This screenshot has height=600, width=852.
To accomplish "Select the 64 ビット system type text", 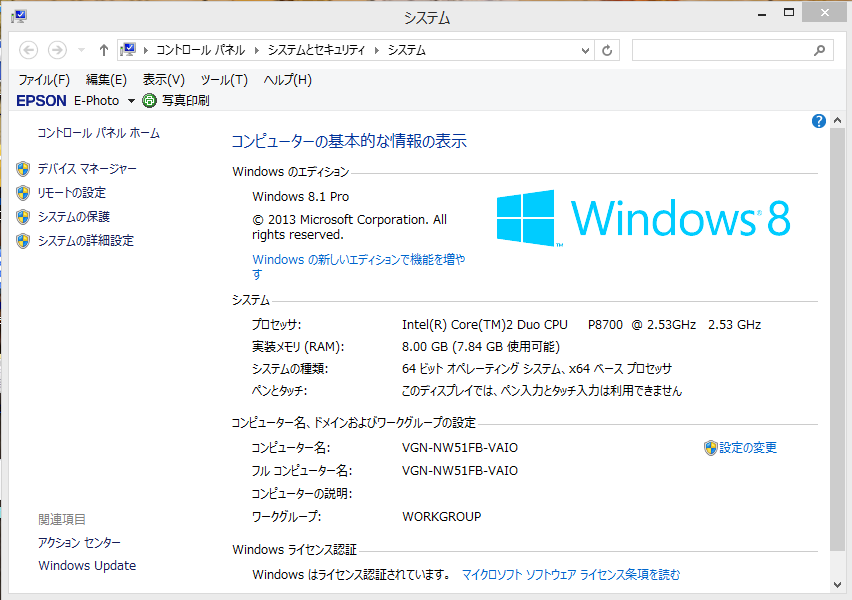I will pyautogui.click(x=537, y=369).
